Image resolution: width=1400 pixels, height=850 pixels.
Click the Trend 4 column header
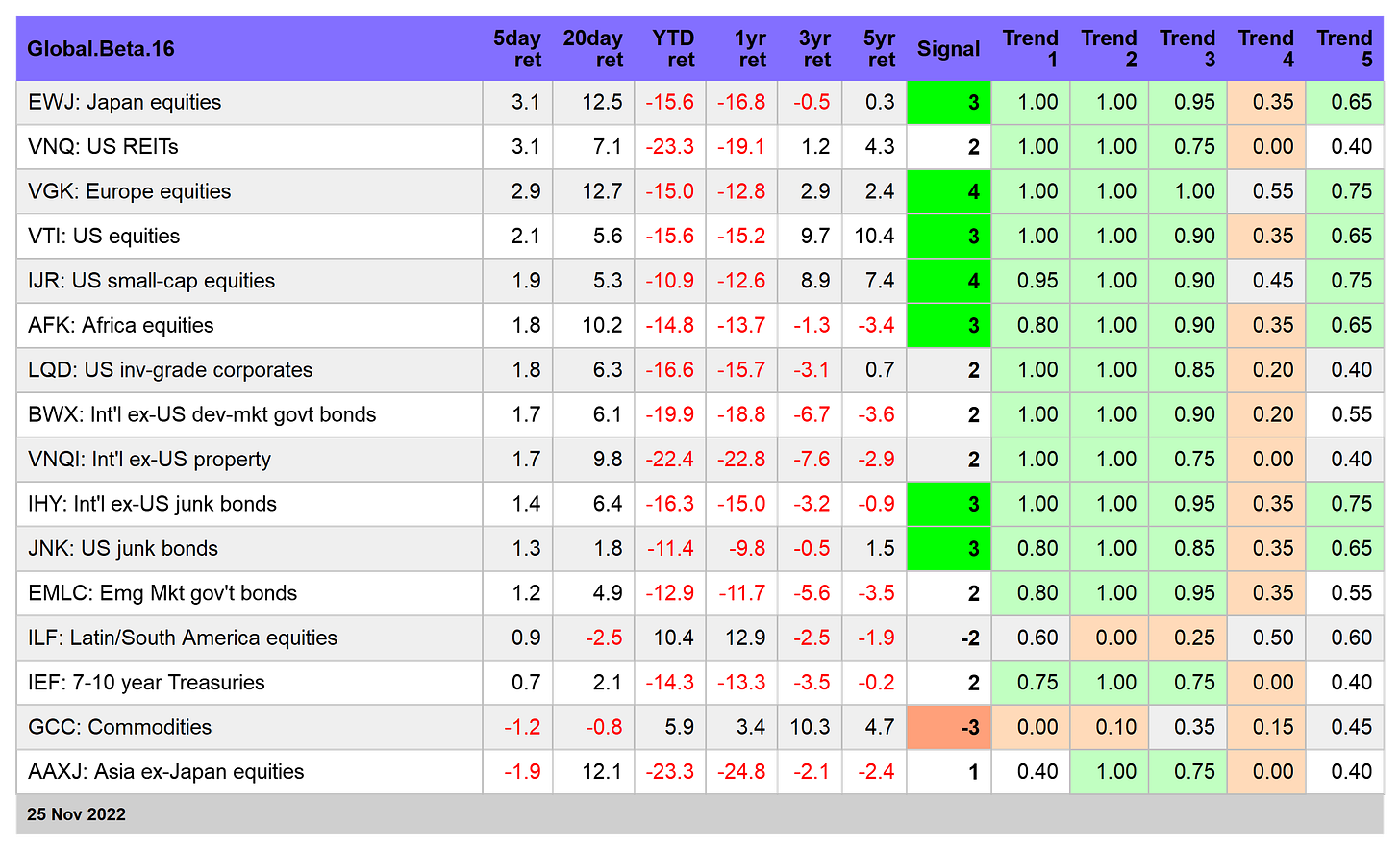click(x=1266, y=49)
